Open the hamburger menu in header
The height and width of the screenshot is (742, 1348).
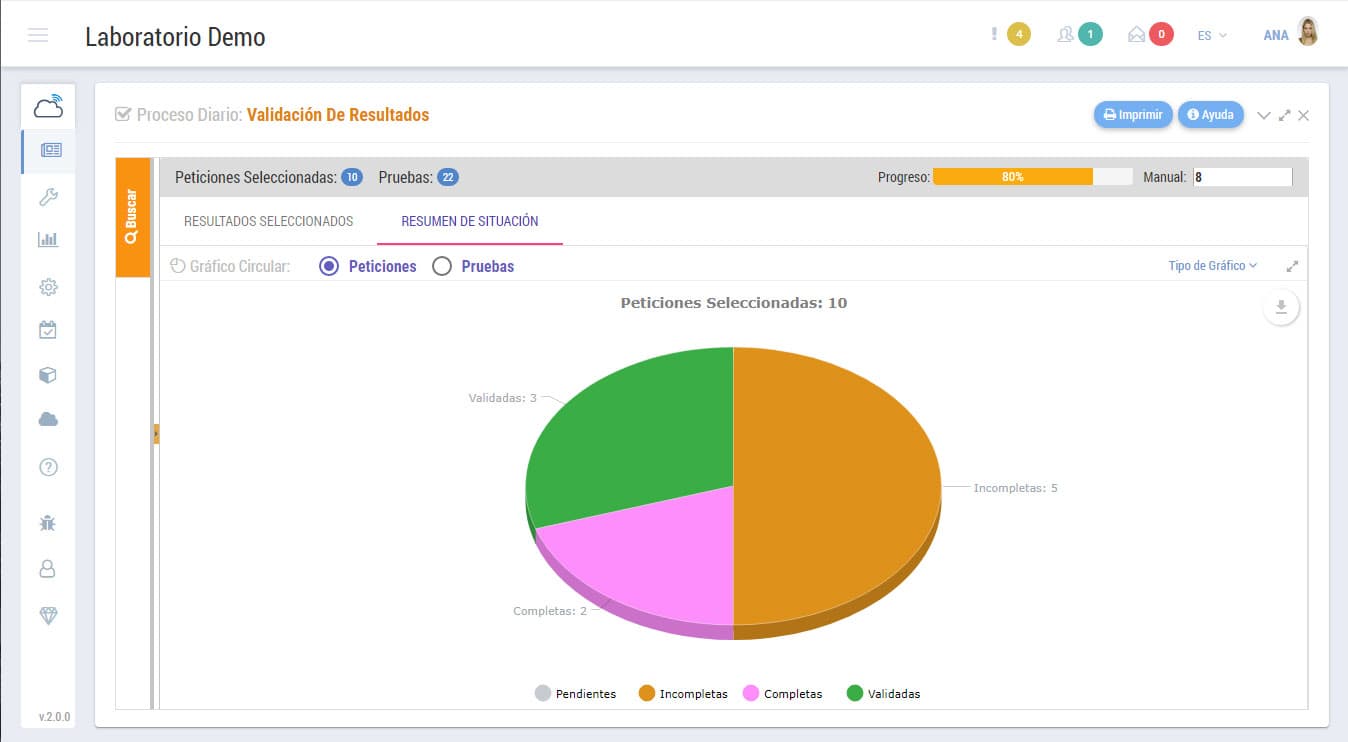tap(38, 36)
